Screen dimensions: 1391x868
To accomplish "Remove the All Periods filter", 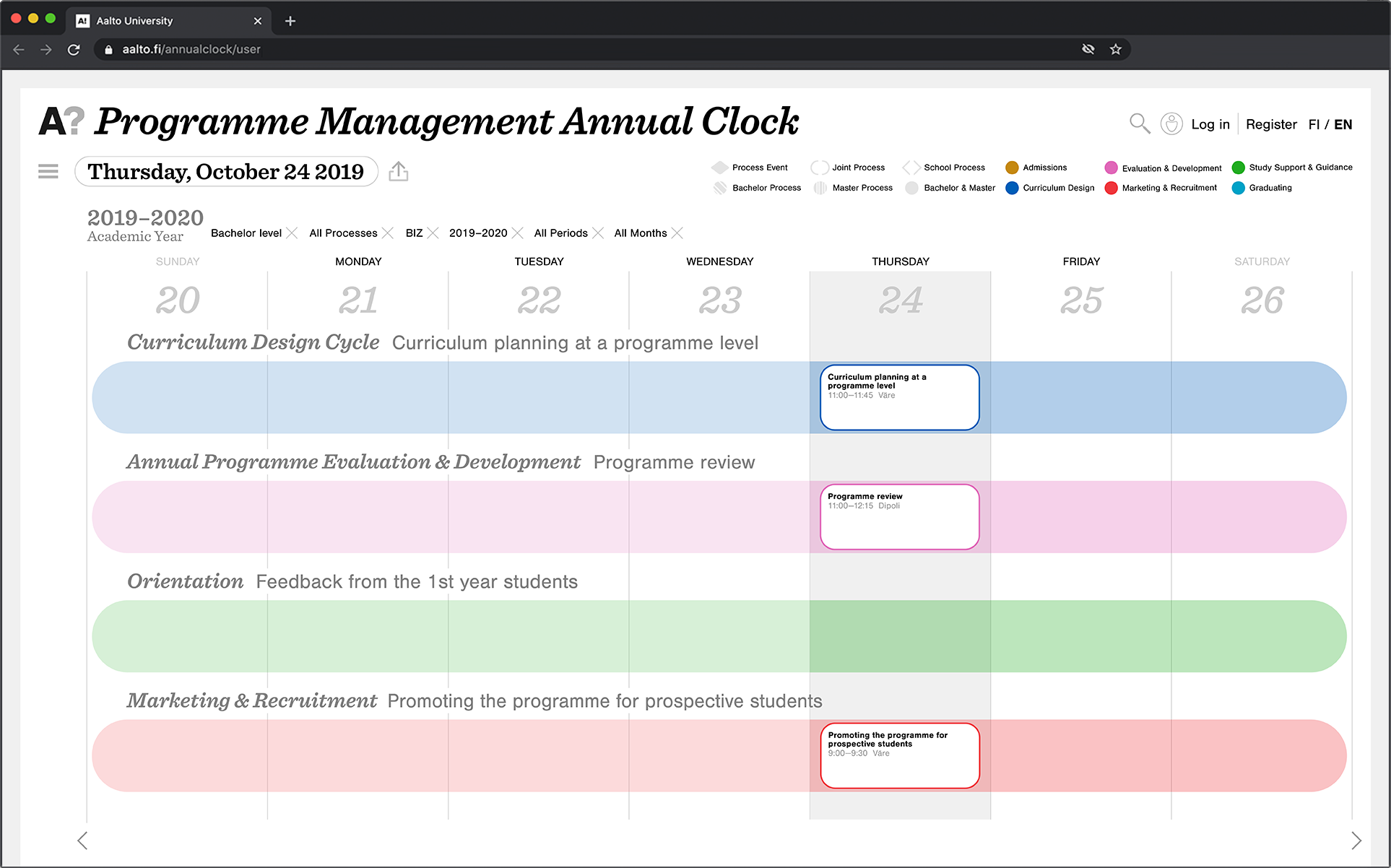I will [x=598, y=233].
